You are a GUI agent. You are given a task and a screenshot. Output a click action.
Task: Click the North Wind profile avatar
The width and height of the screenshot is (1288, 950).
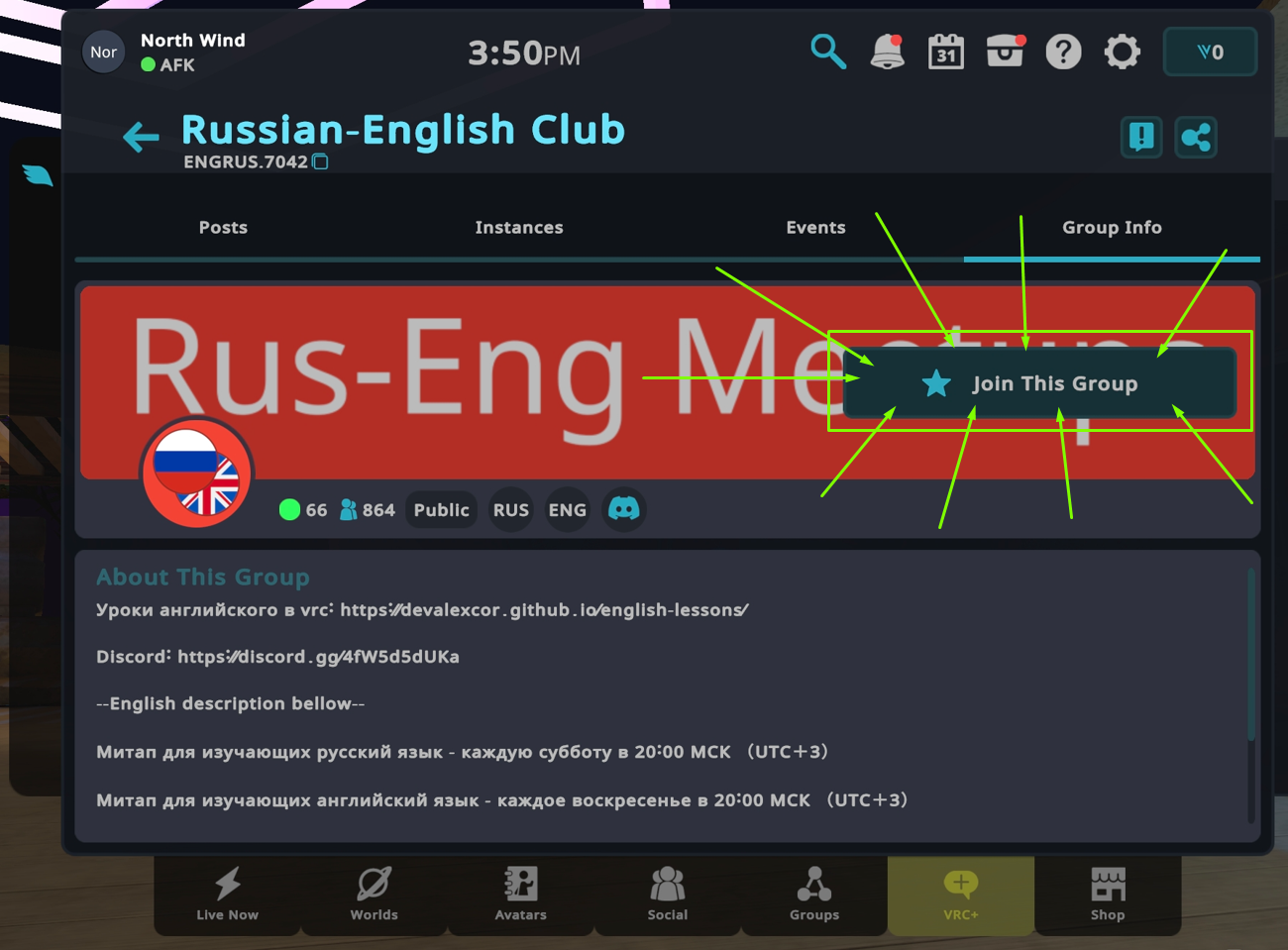click(x=103, y=52)
